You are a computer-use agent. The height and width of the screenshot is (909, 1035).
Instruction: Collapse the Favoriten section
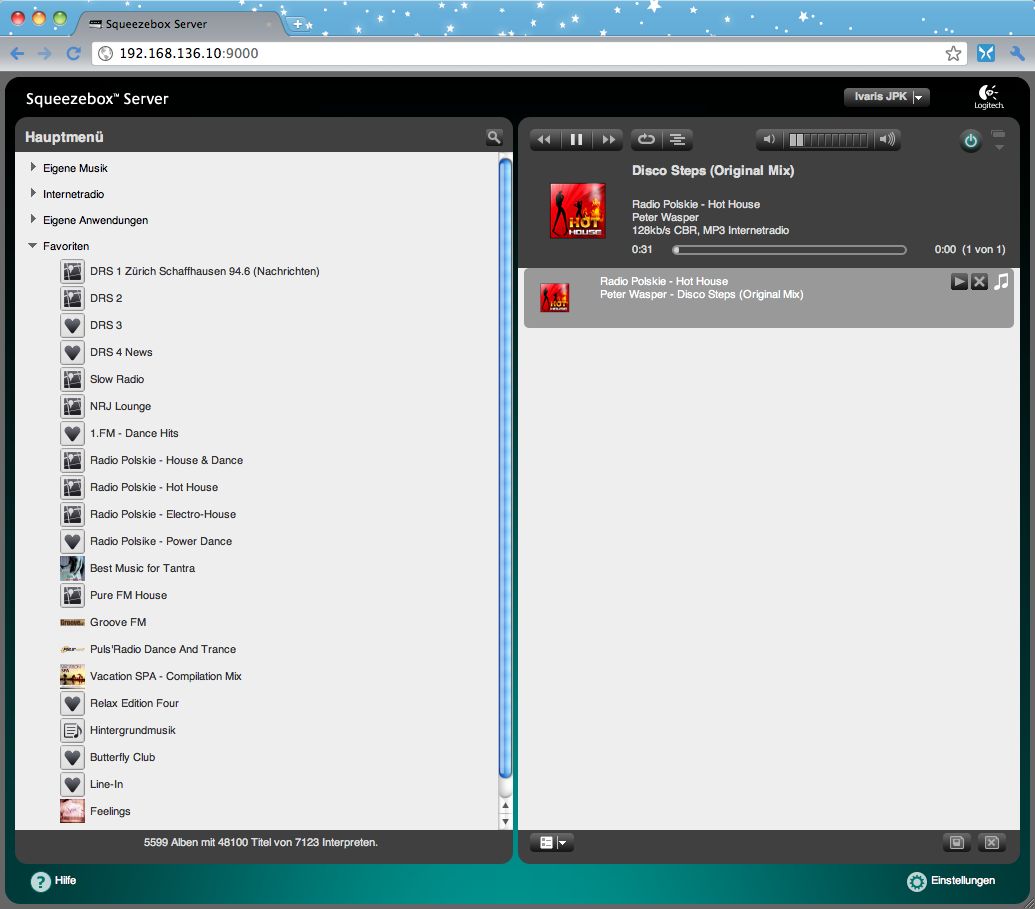click(32, 246)
